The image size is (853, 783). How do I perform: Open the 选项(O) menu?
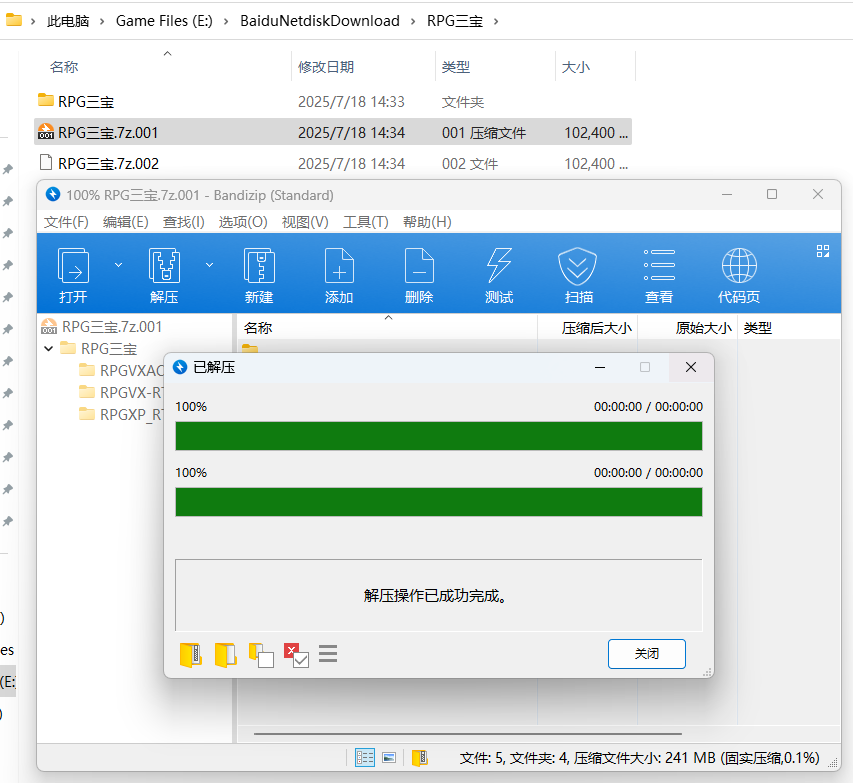pyautogui.click(x=243, y=222)
